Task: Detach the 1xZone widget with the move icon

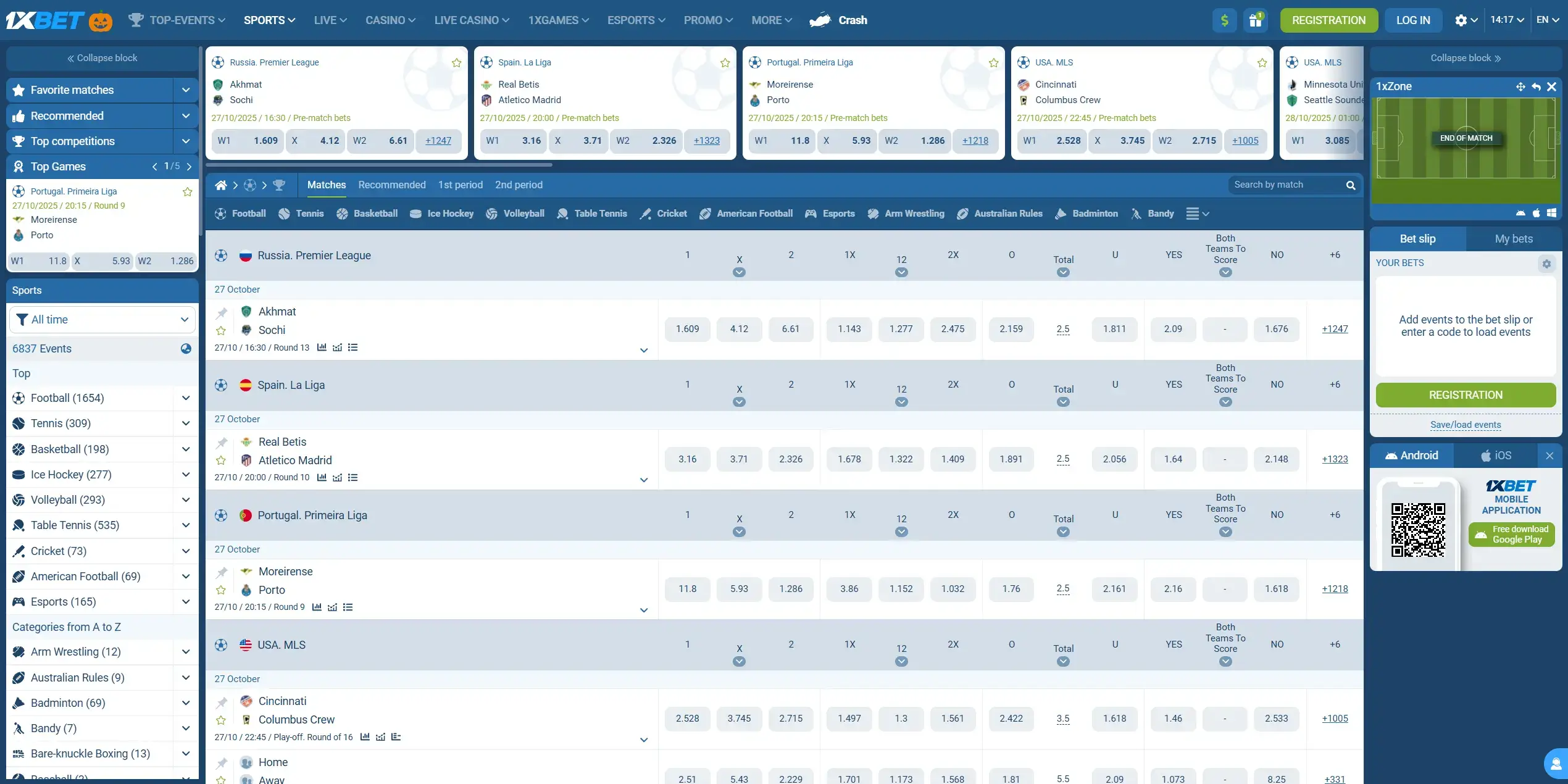Action: (x=1520, y=87)
